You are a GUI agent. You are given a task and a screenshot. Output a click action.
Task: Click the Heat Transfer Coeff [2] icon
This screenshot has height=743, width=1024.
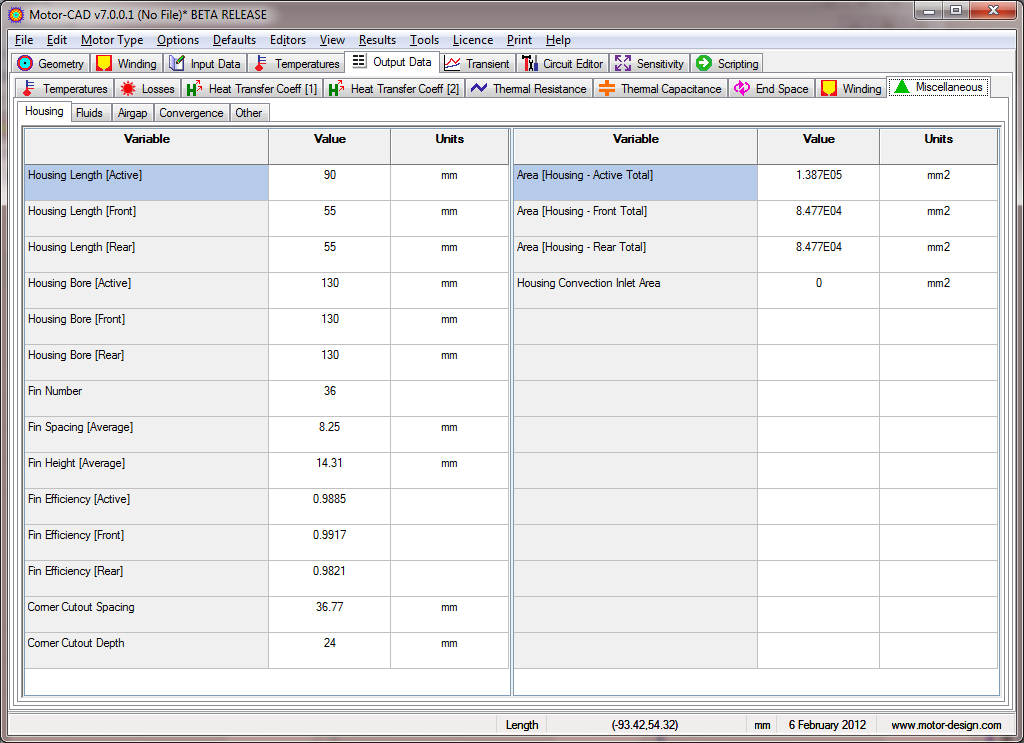click(336, 88)
